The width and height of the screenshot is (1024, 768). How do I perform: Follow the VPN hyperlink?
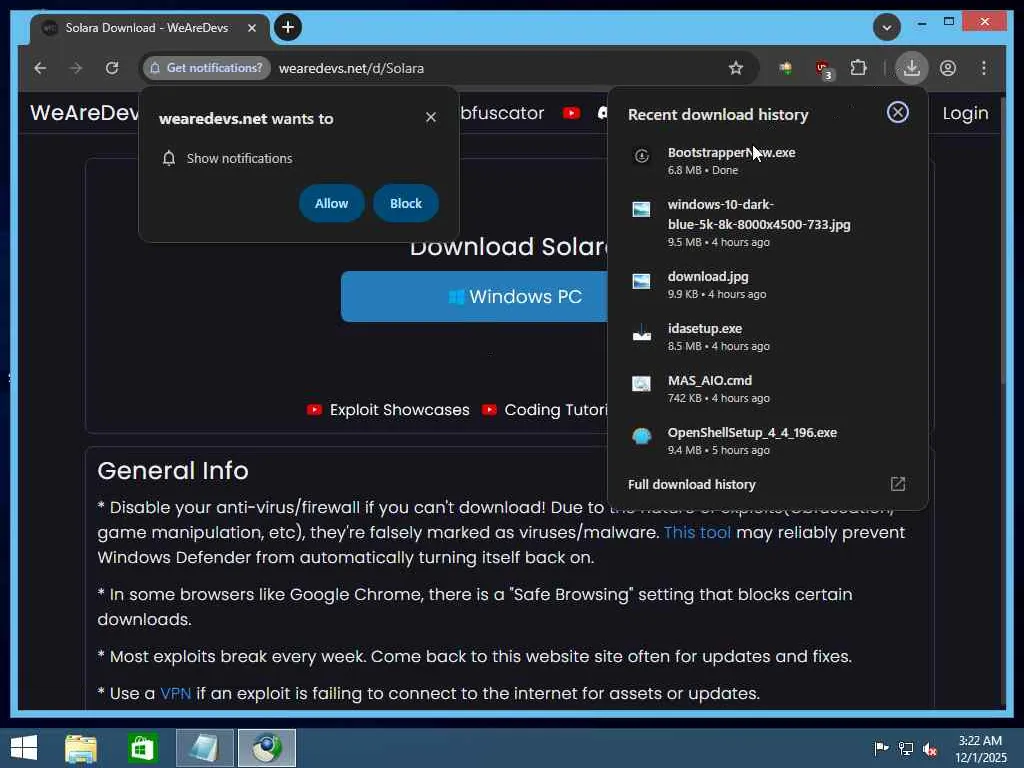[176, 693]
